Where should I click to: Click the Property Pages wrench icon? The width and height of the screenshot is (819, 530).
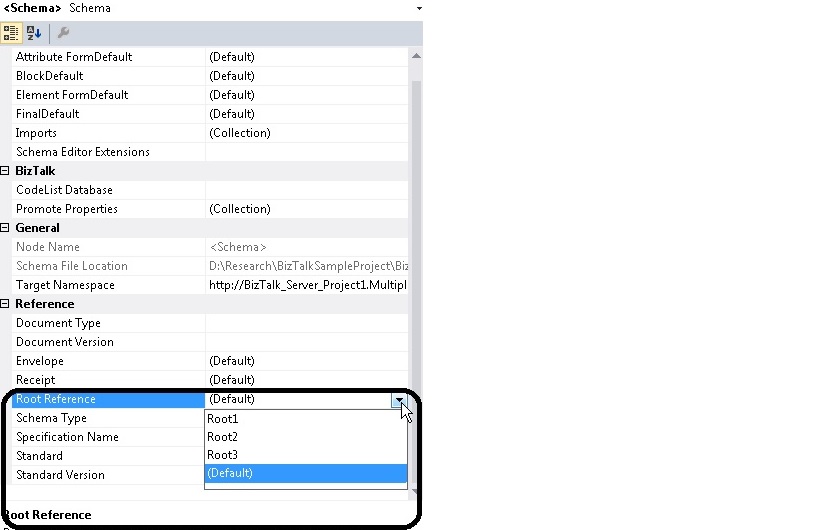pos(64,33)
